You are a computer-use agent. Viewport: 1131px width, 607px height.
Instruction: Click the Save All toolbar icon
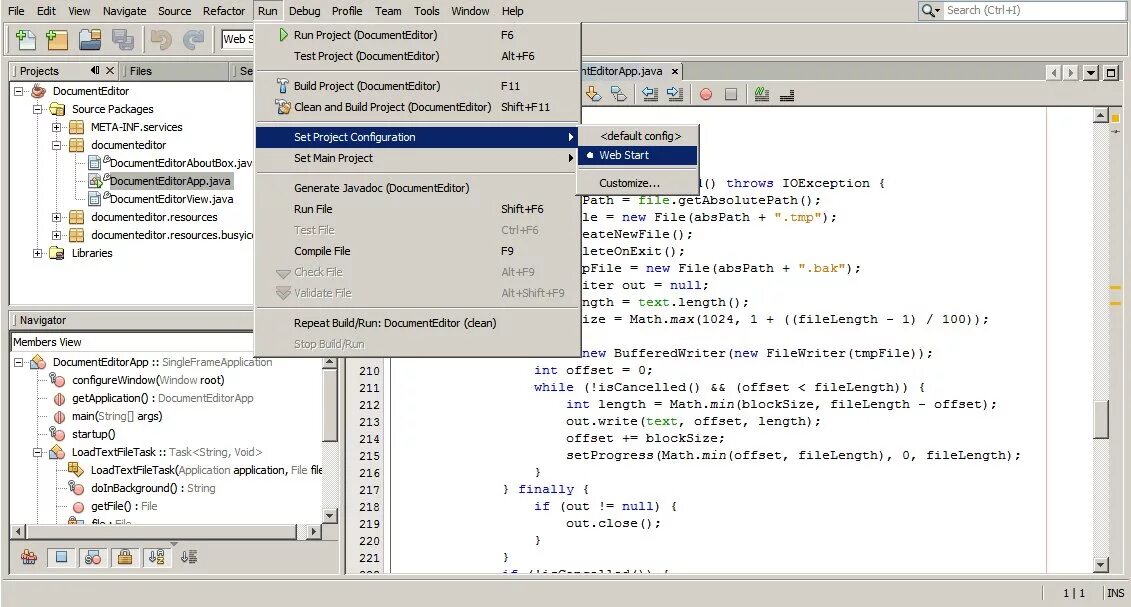click(123, 39)
